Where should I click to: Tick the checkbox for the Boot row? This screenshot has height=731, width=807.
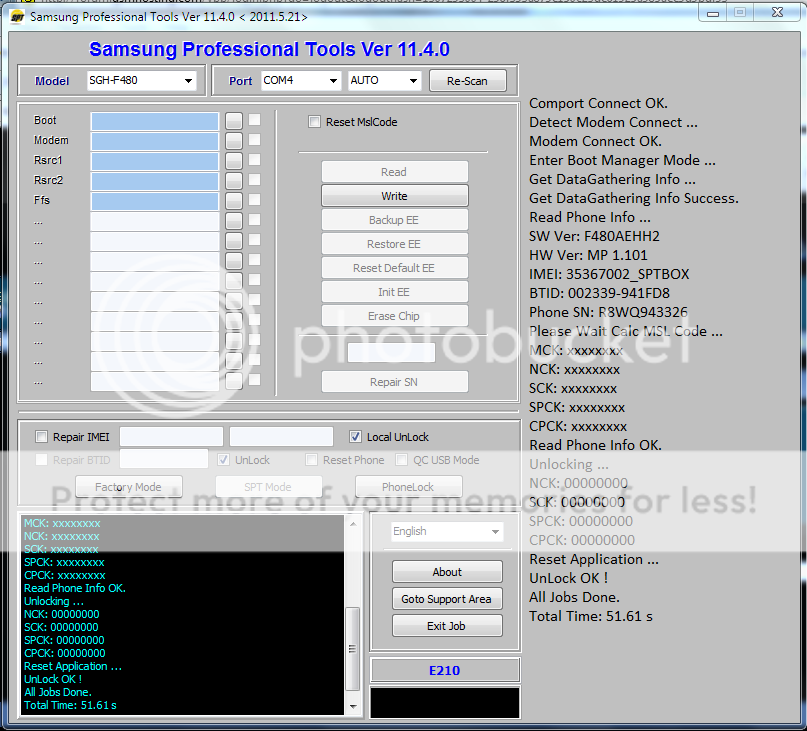point(254,120)
